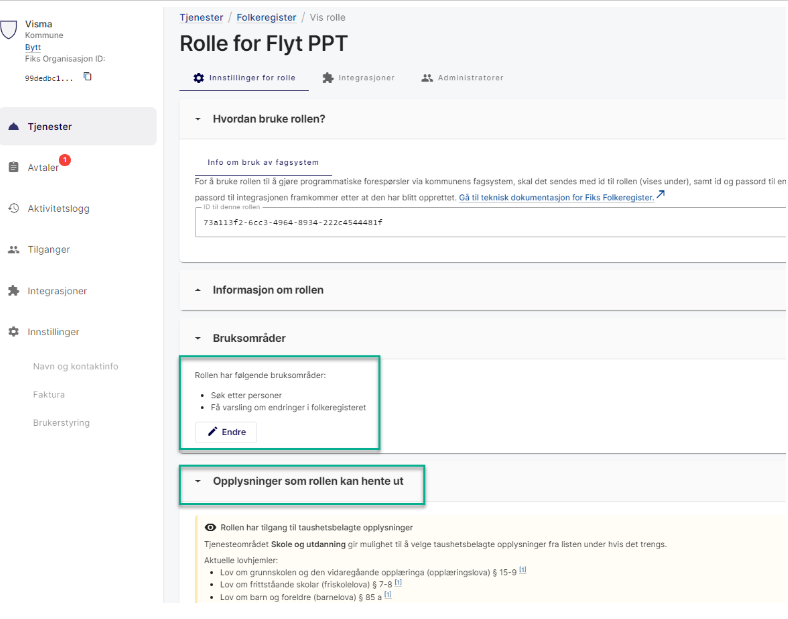Click the Bytt link
Screen dimensions: 788x619
coord(33,47)
